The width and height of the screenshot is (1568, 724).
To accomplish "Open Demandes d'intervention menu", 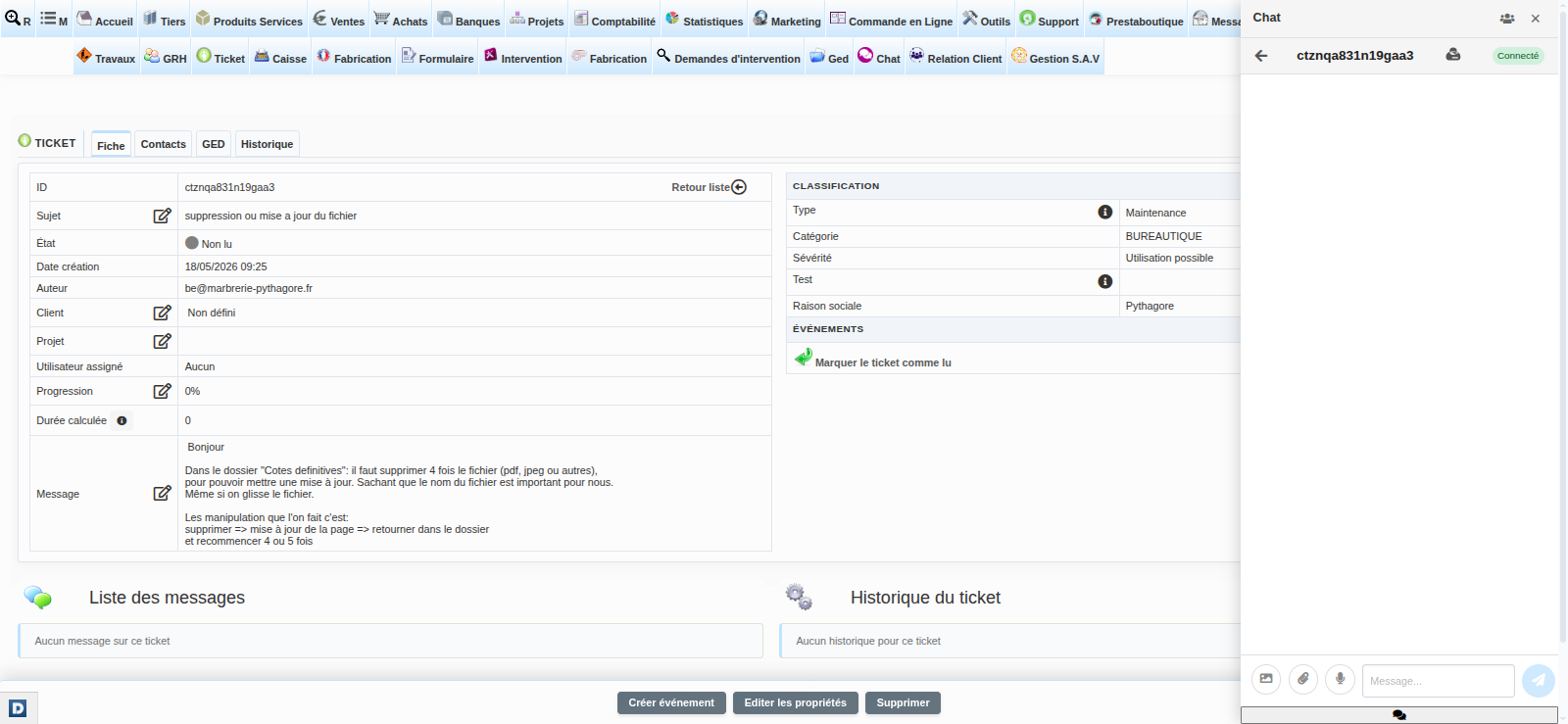I will (728, 57).
